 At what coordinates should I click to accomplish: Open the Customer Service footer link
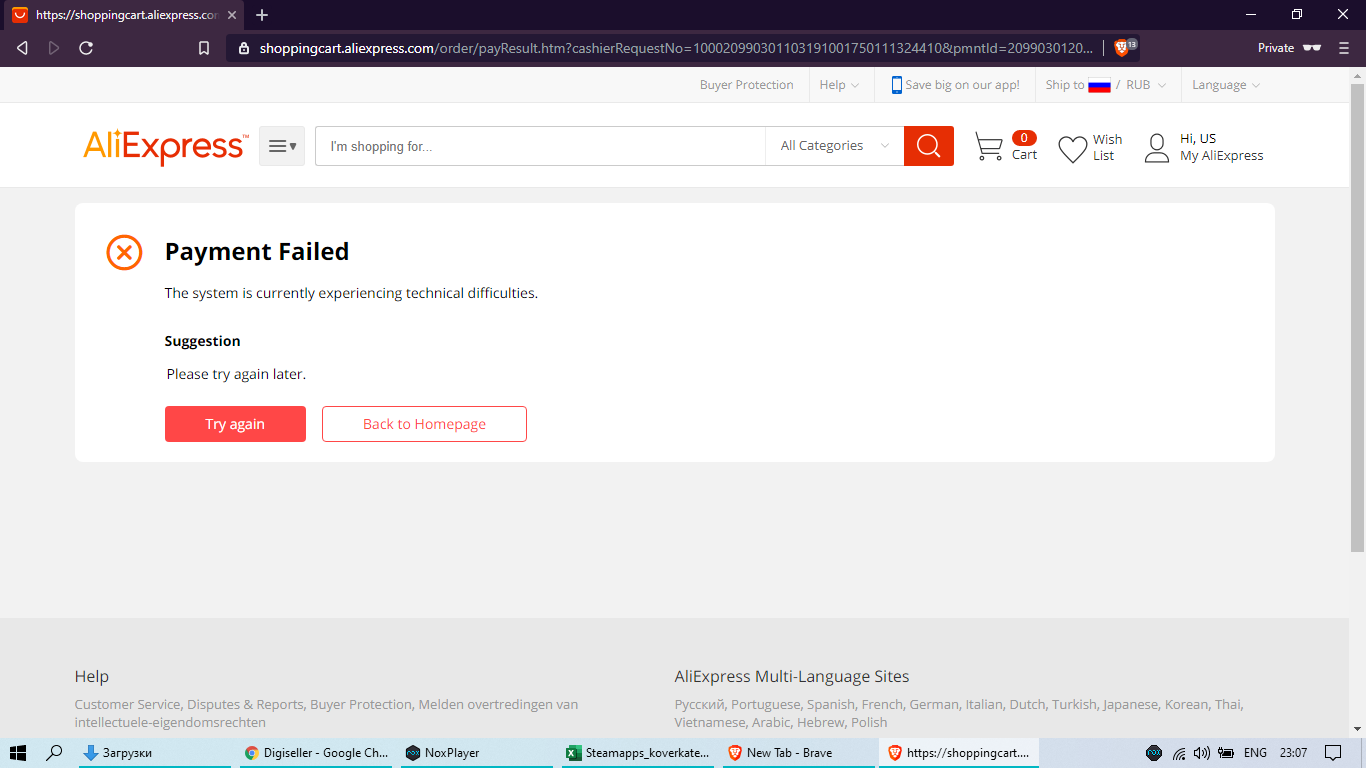[128, 704]
